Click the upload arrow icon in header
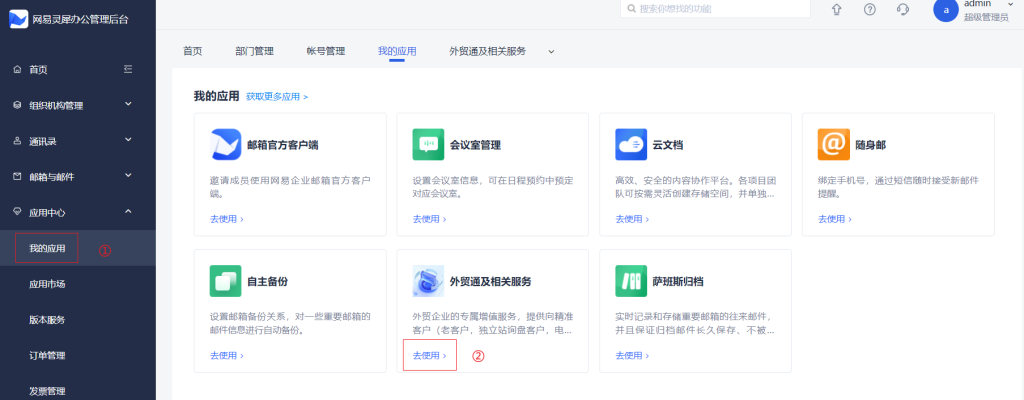This screenshot has width=1024, height=400. [836, 9]
